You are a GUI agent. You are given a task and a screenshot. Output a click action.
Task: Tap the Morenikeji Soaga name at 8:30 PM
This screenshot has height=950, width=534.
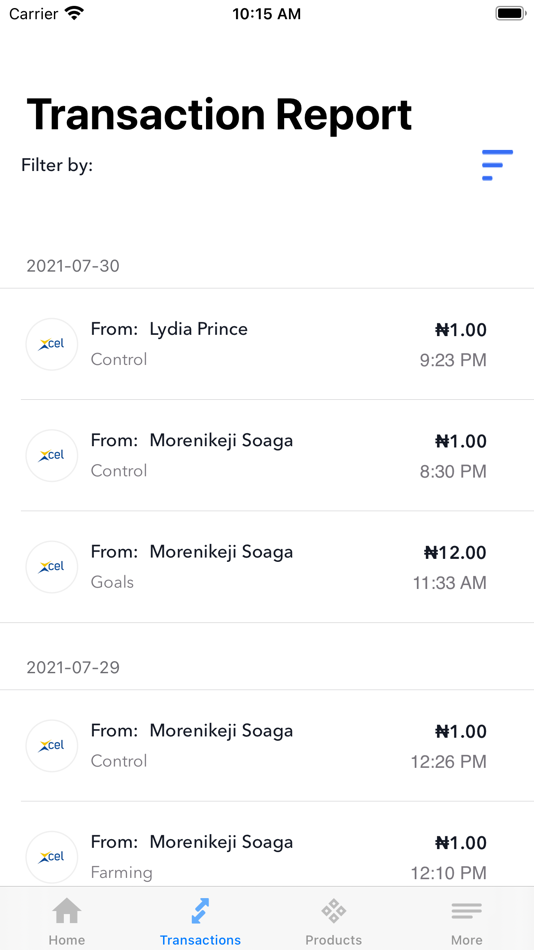(x=221, y=440)
